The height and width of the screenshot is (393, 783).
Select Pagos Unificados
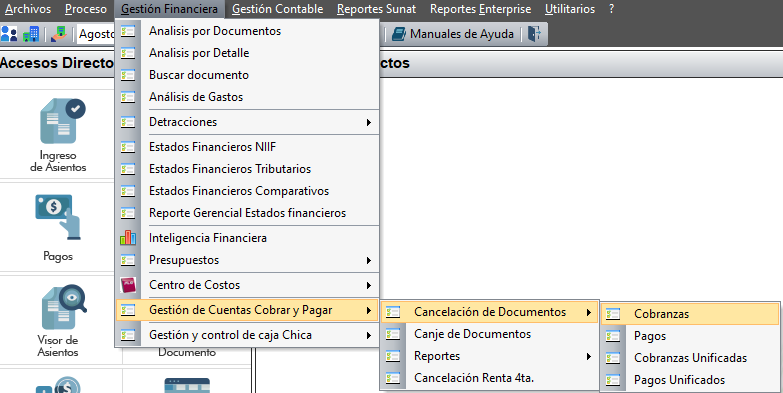(690, 380)
